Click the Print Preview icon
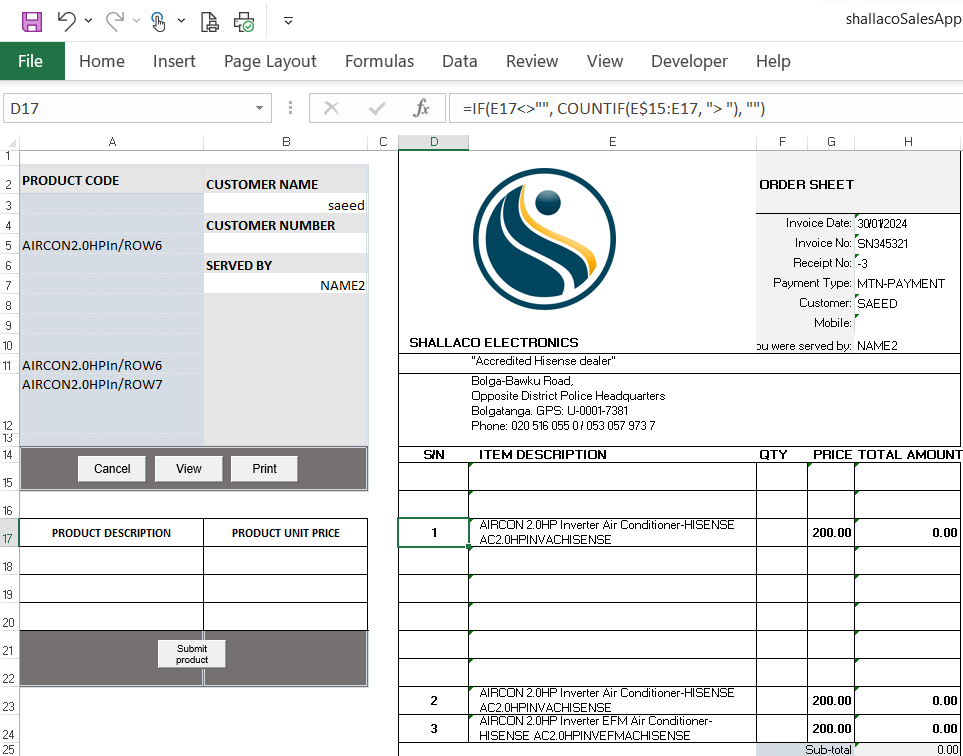The height and width of the screenshot is (756, 963). pyautogui.click(x=210, y=21)
